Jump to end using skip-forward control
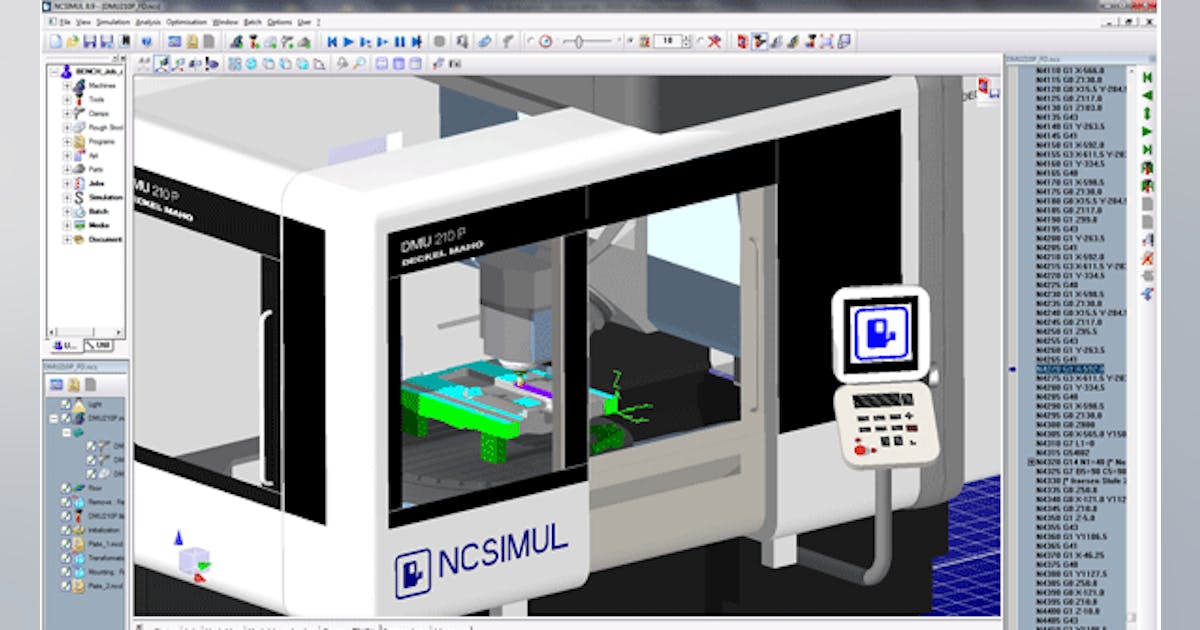This screenshot has width=1200, height=630. [417, 40]
